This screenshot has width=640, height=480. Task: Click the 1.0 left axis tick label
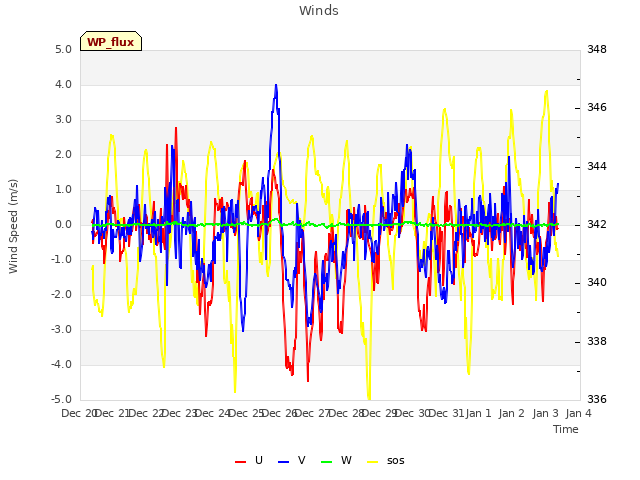click(63, 189)
